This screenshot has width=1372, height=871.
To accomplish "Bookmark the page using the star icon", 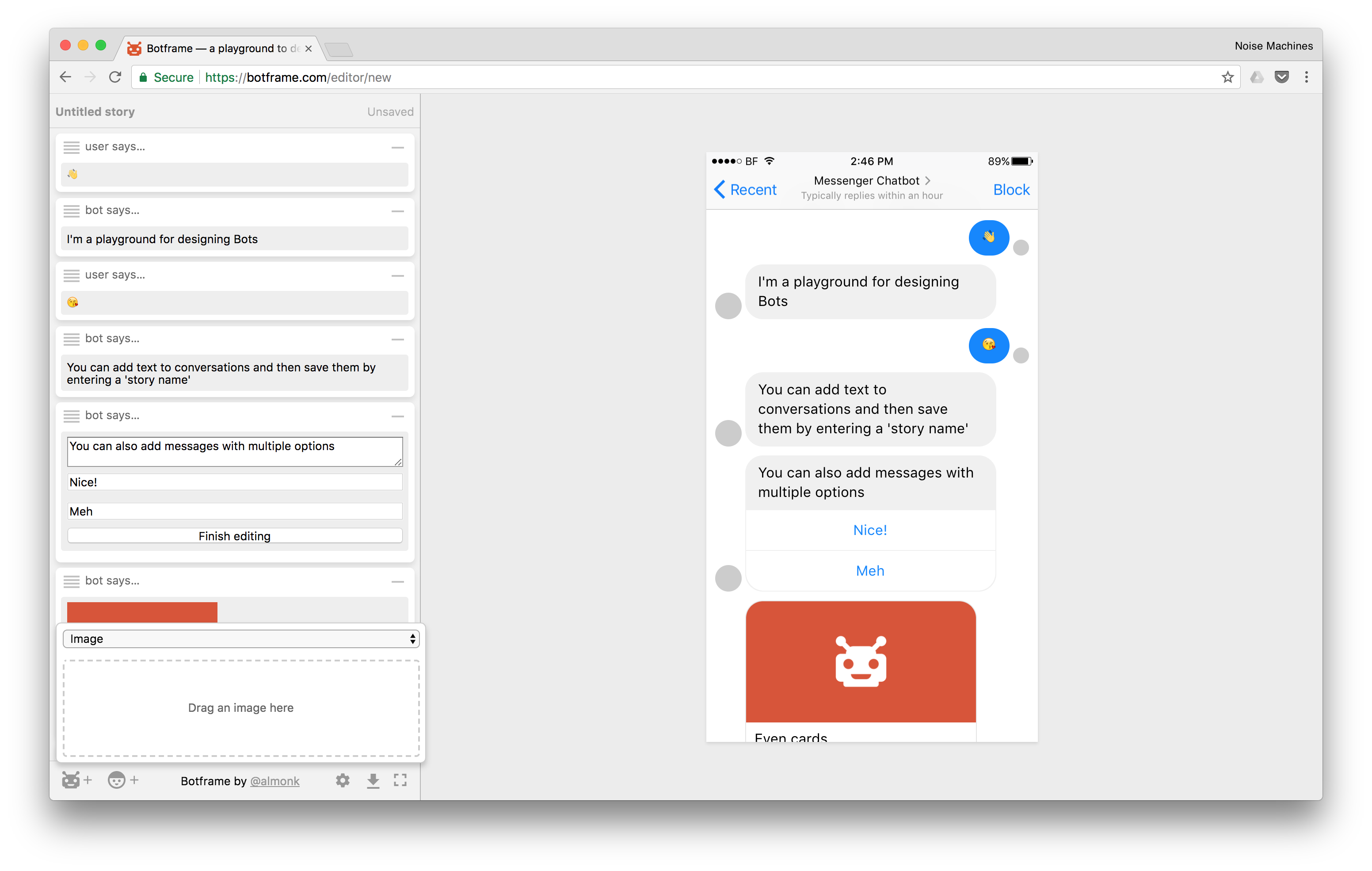I will [1228, 77].
